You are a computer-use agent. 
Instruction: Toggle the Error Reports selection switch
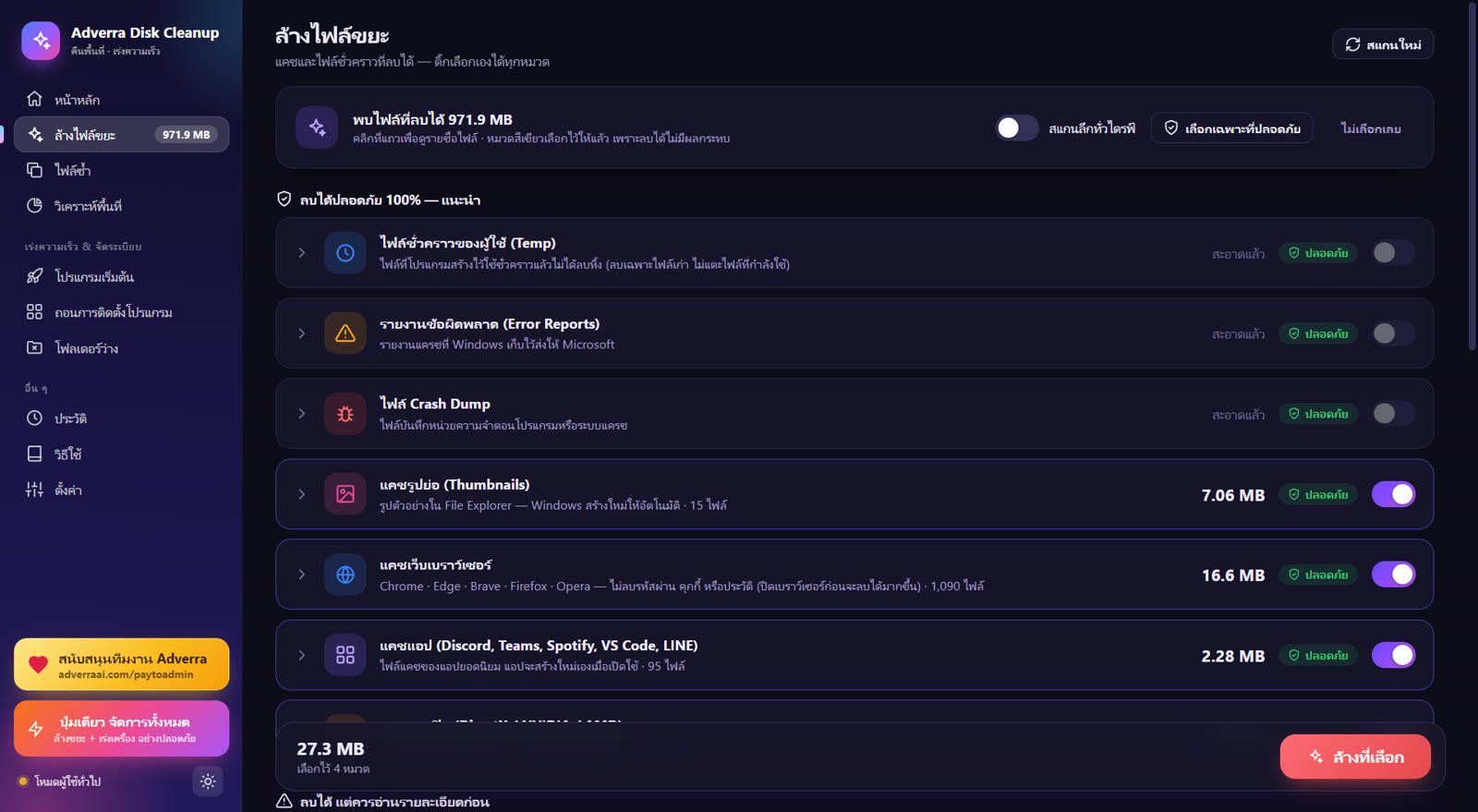pyautogui.click(x=1393, y=333)
